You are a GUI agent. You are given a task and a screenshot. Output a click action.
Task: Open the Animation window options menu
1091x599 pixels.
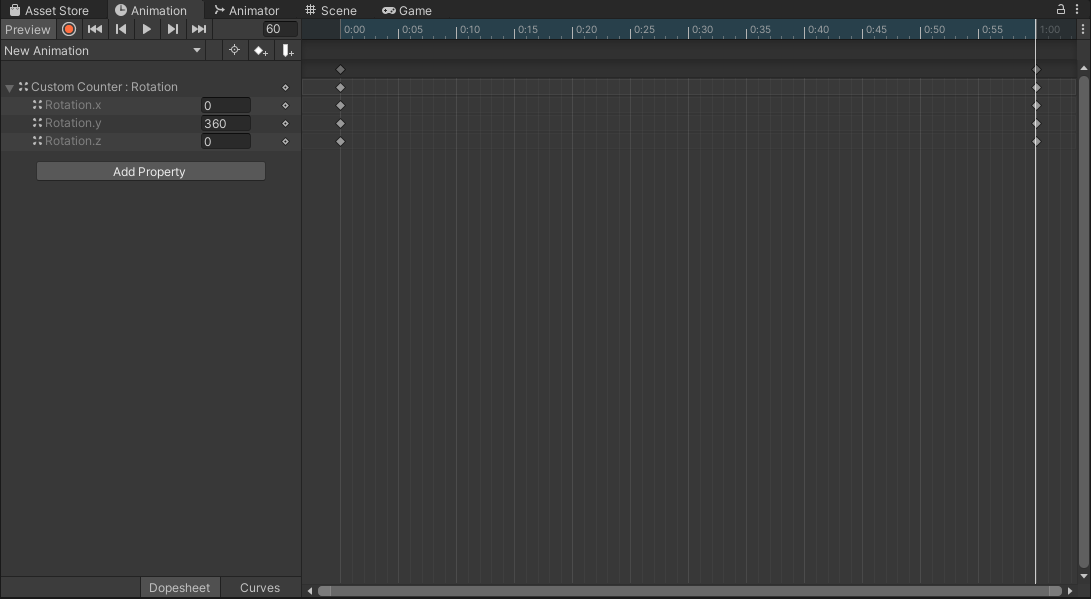point(1075,8)
